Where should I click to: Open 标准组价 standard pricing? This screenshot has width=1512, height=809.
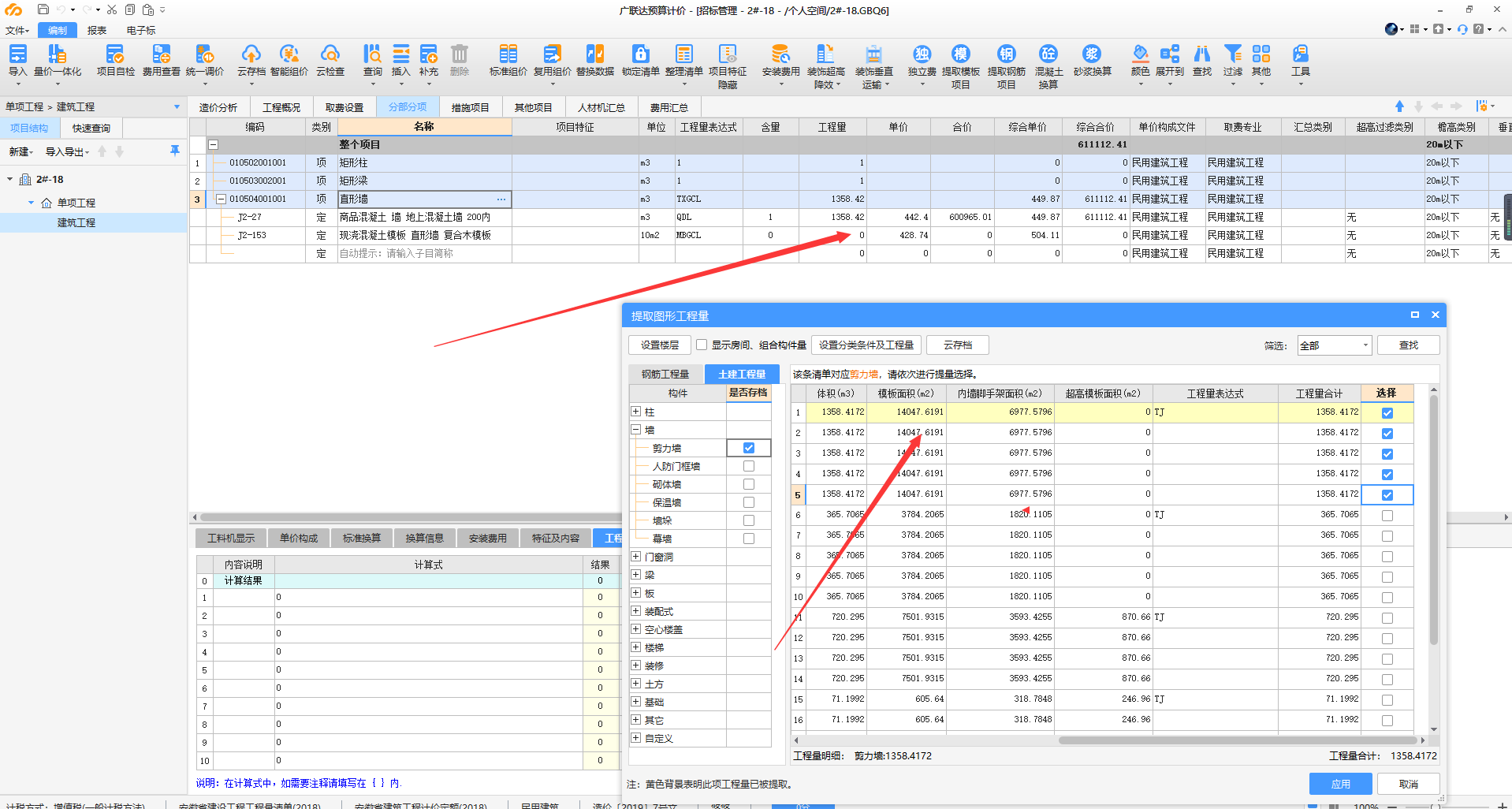coord(508,61)
